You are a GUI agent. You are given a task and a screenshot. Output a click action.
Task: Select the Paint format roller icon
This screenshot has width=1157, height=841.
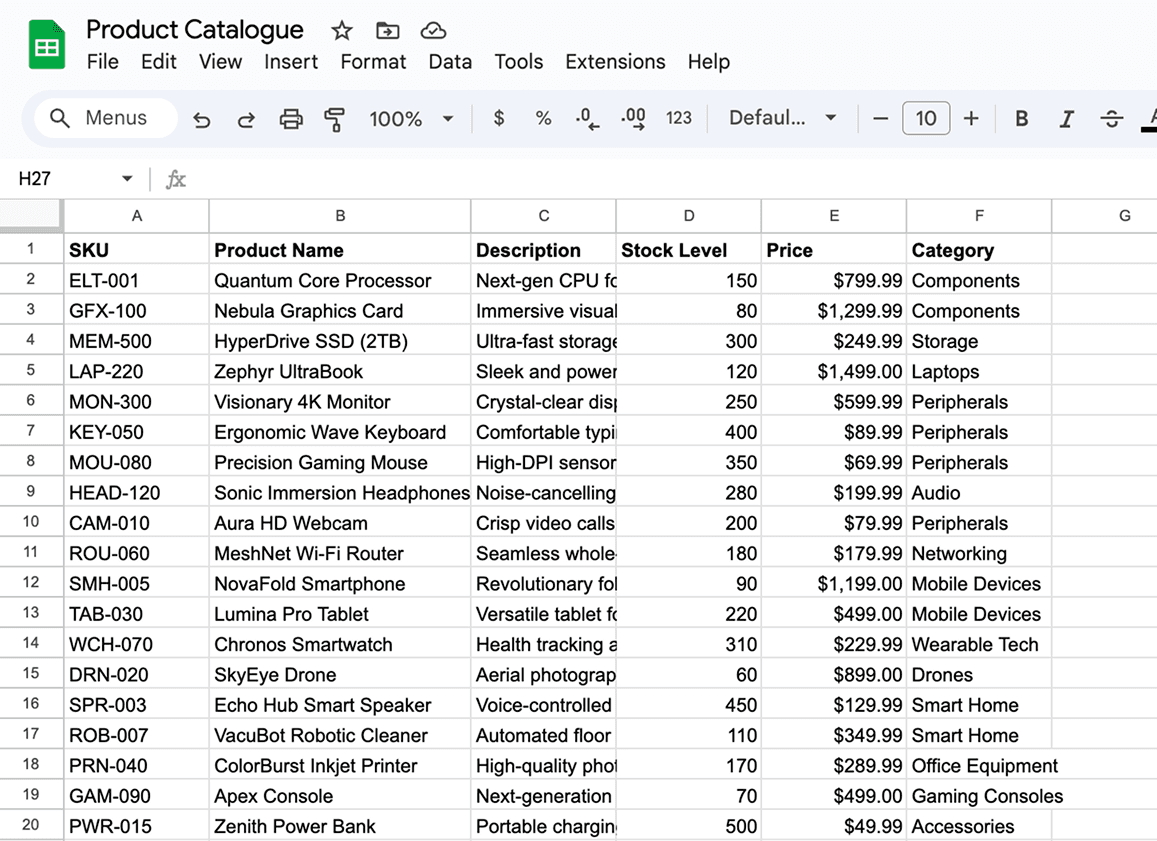335,119
